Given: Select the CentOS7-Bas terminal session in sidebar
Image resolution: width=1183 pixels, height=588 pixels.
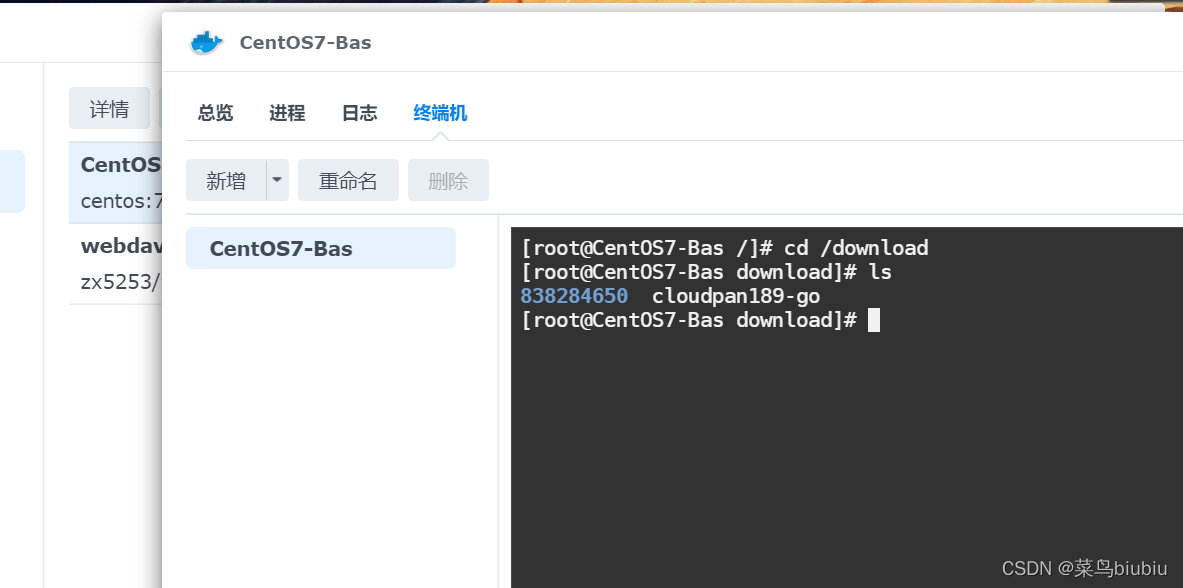Looking at the screenshot, I should pos(320,248).
